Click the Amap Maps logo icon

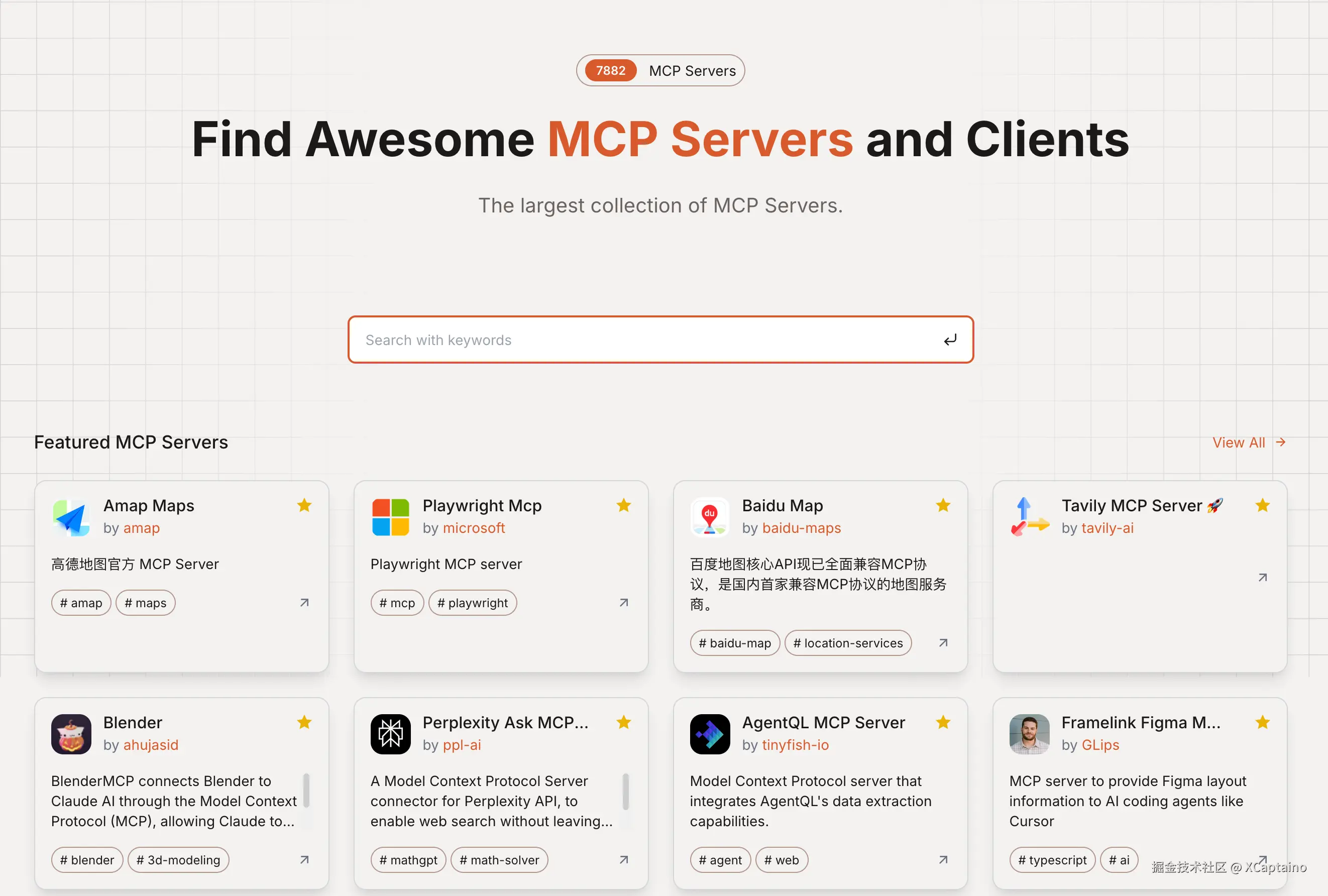point(71,517)
